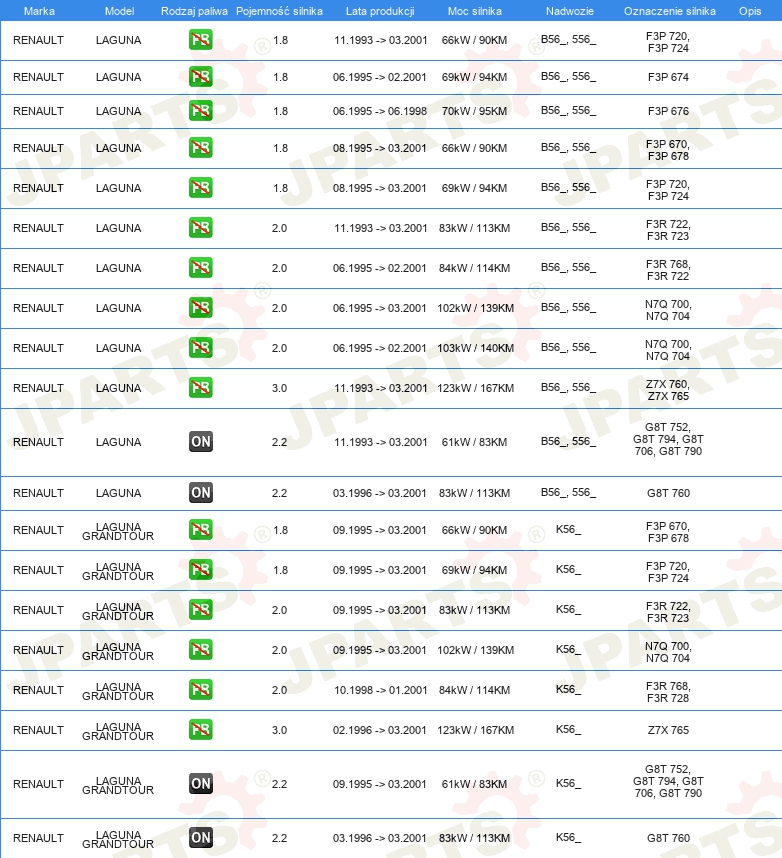Click the petrol fuel icon for F3P 676 row
This screenshot has height=858, width=782.
(201, 111)
